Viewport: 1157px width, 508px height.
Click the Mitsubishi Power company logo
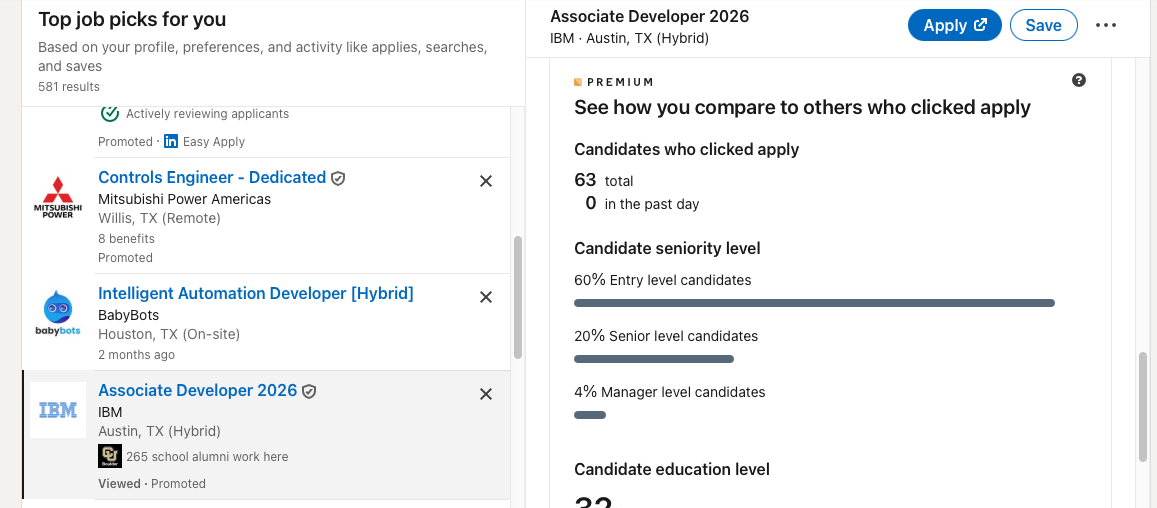tap(58, 197)
